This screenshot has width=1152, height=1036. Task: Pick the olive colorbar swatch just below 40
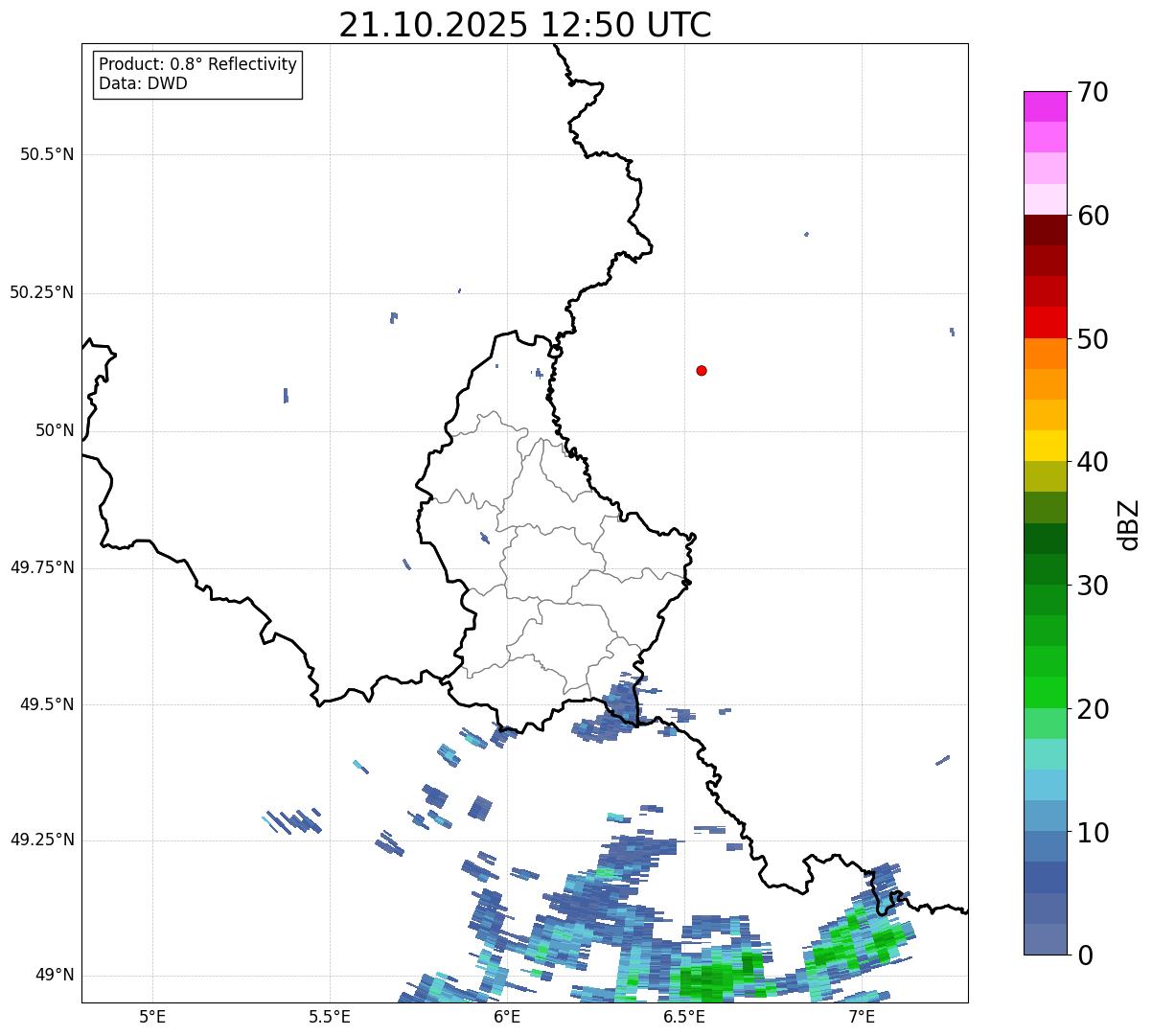point(1045,477)
